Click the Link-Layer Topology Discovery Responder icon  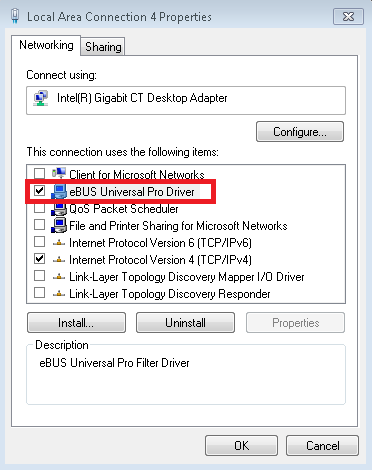pyautogui.click(x=59, y=294)
